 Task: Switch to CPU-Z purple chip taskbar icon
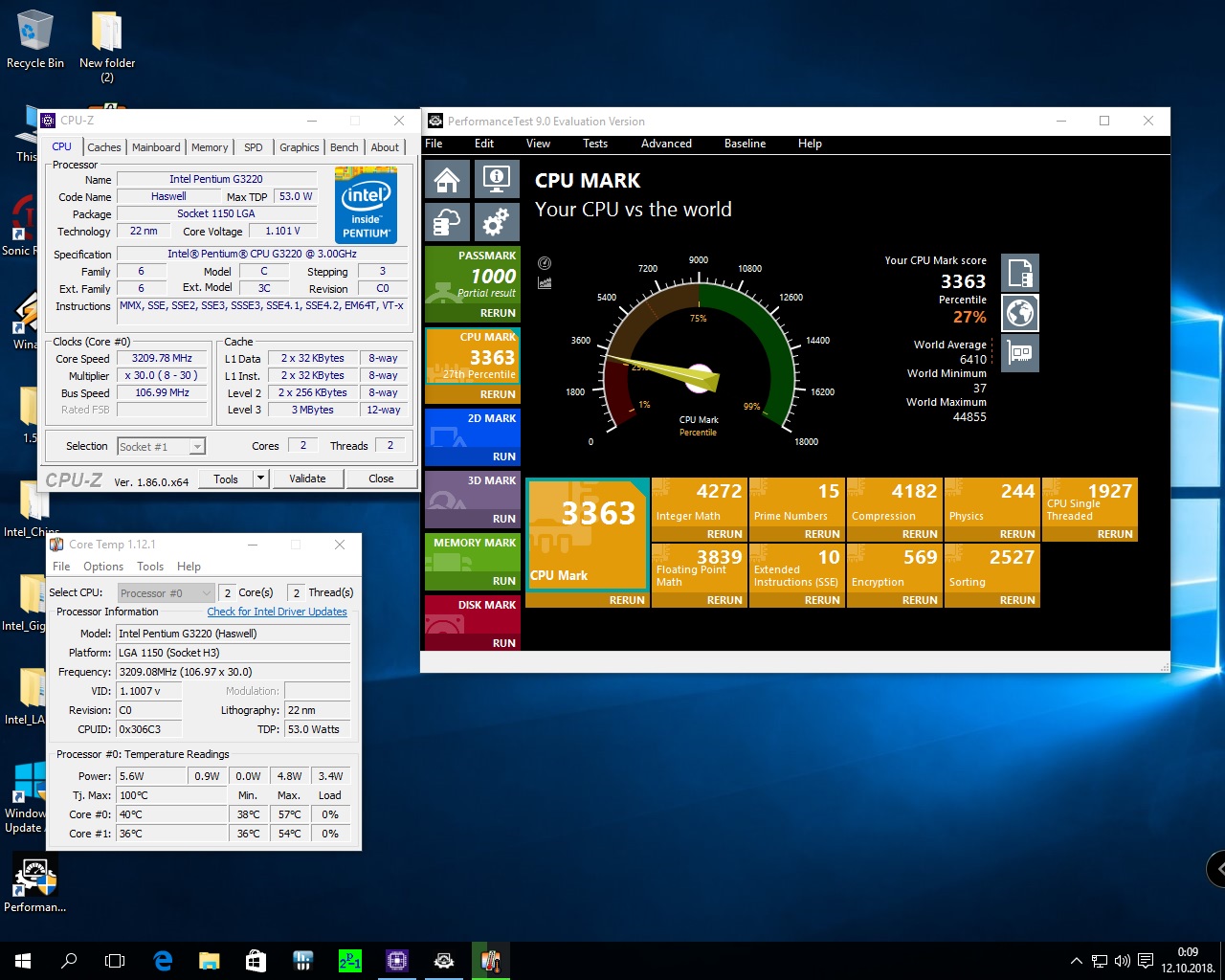(397, 960)
